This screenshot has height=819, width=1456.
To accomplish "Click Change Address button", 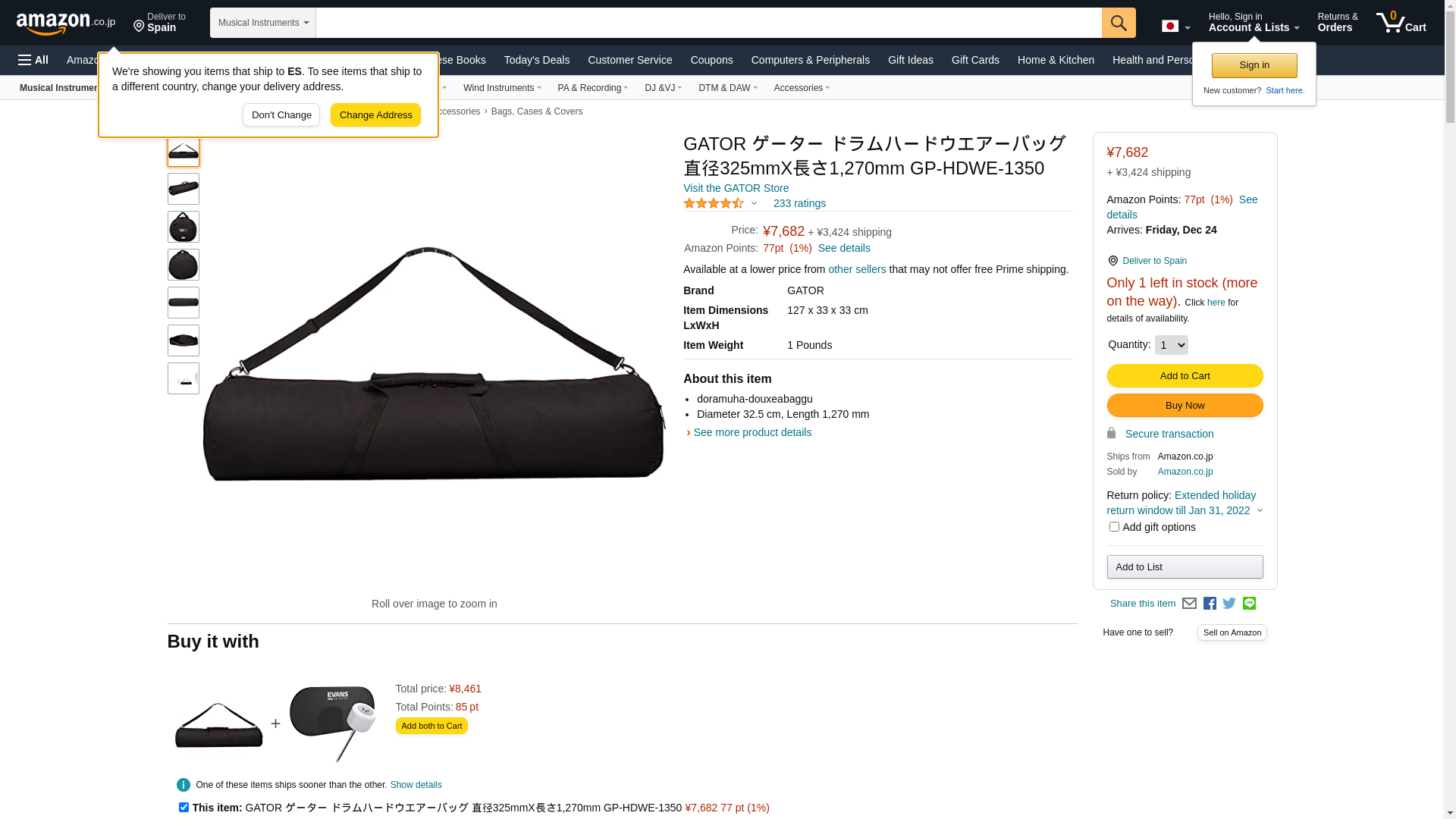I will point(375,115).
